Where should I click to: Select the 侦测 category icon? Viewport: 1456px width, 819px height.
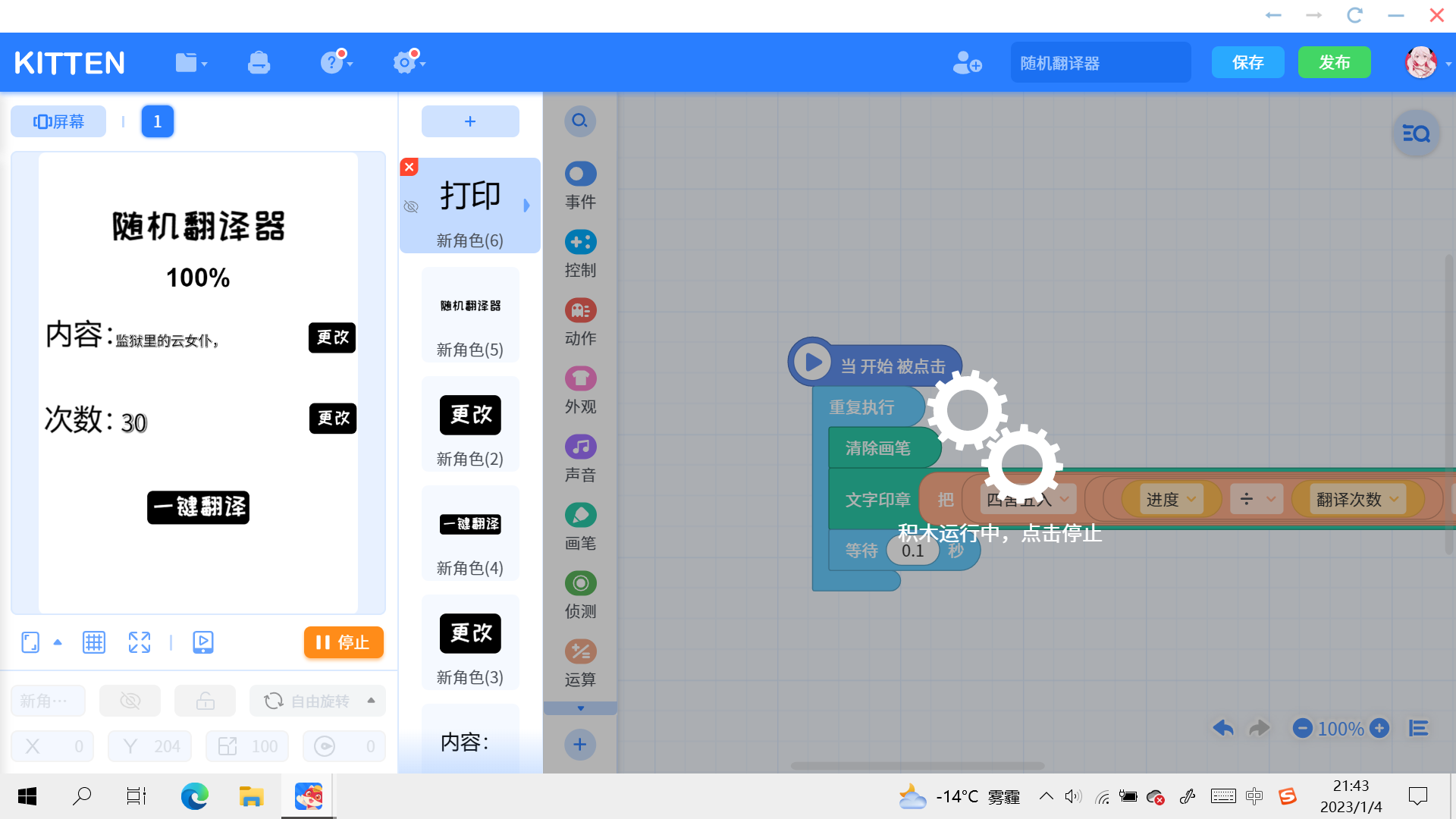tap(580, 583)
